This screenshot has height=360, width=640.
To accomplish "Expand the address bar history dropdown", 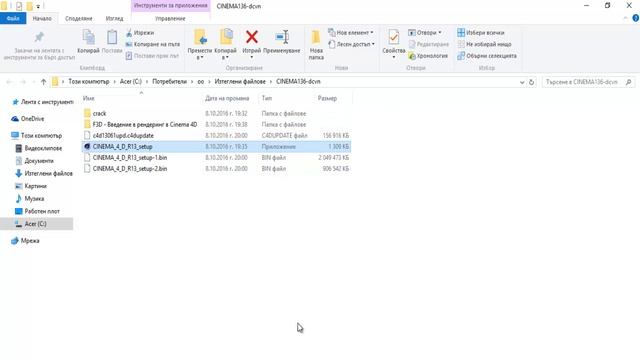I will [522, 82].
